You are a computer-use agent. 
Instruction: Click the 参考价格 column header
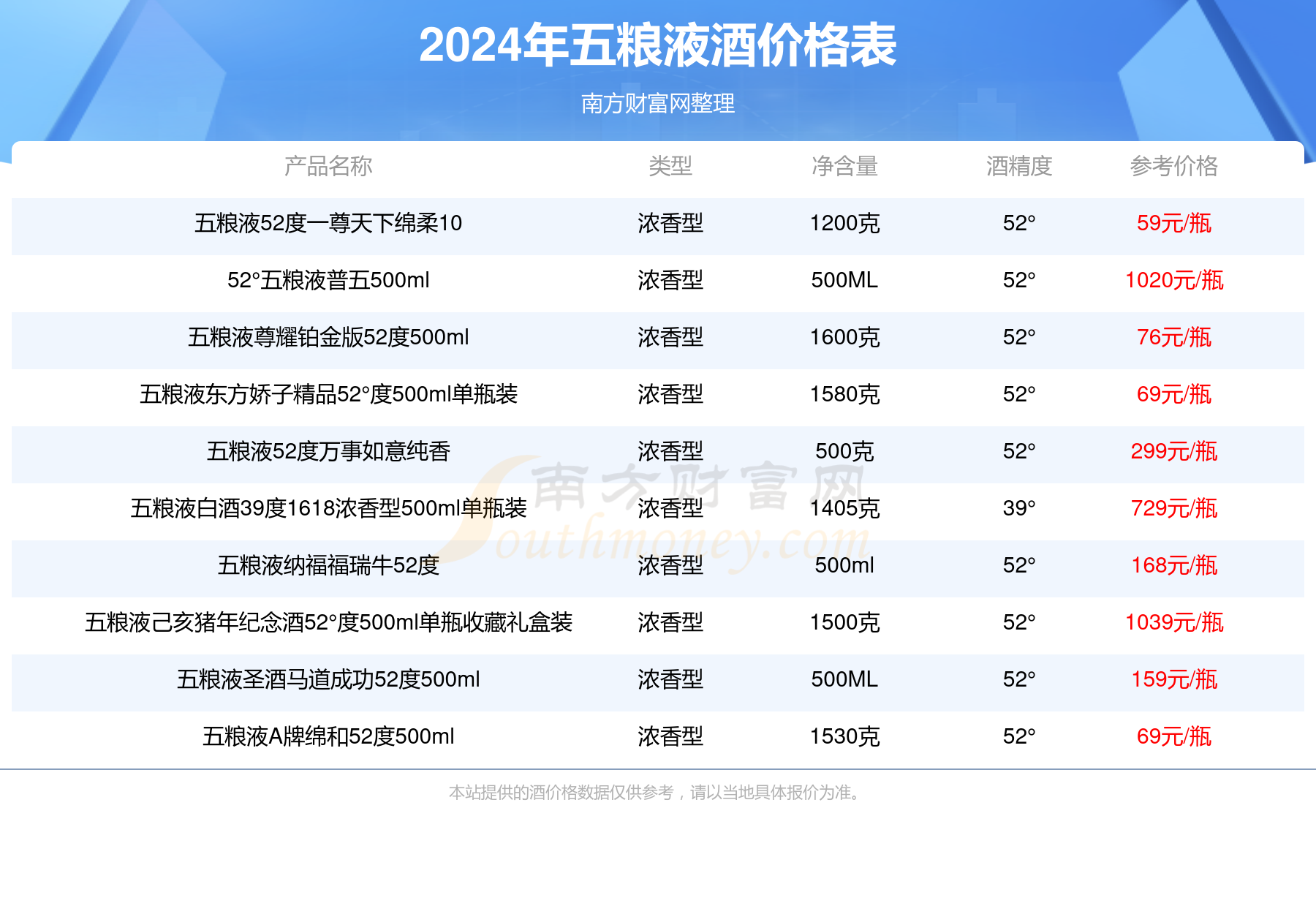[1174, 167]
